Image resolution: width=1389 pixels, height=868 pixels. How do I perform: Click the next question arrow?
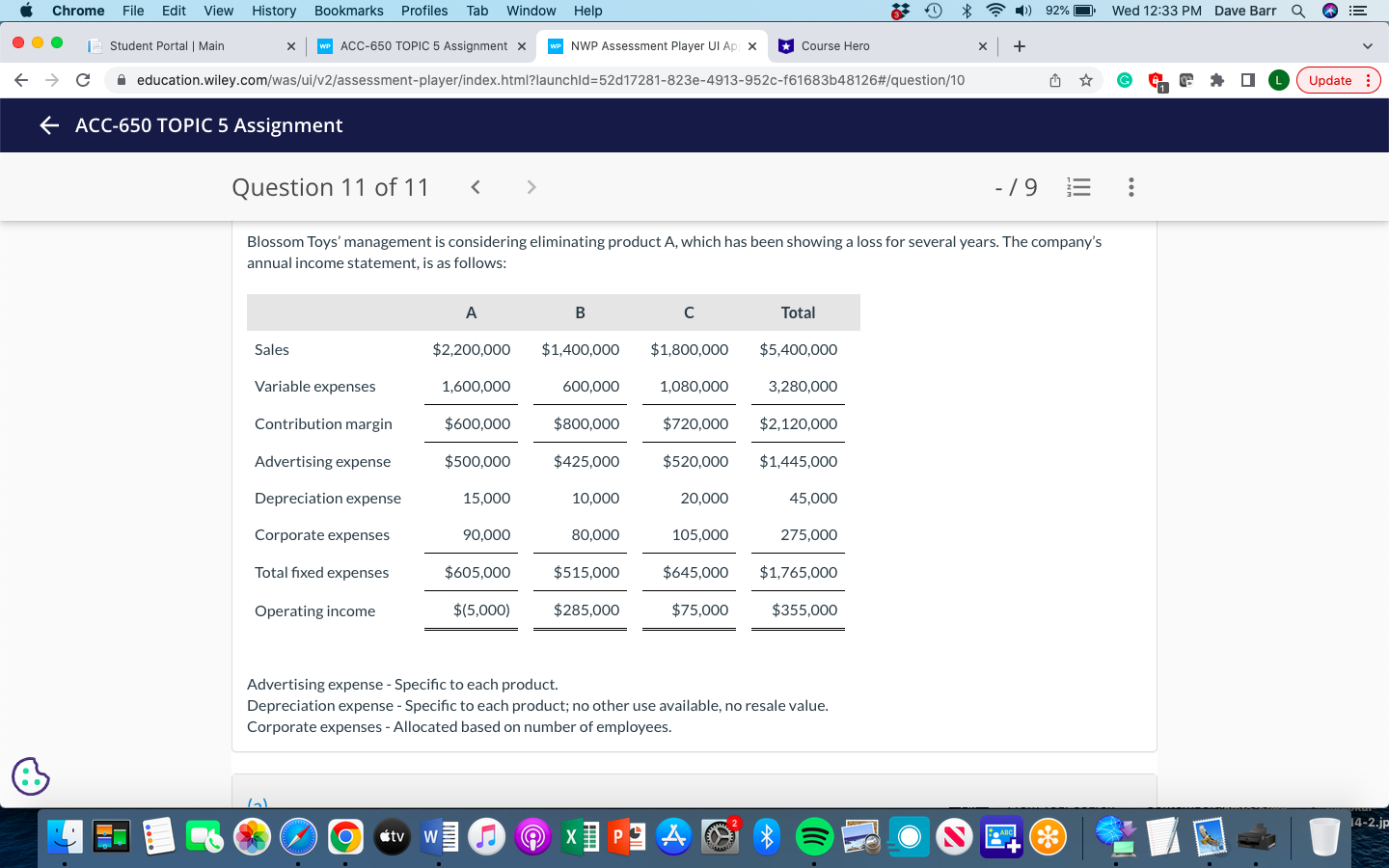click(531, 186)
